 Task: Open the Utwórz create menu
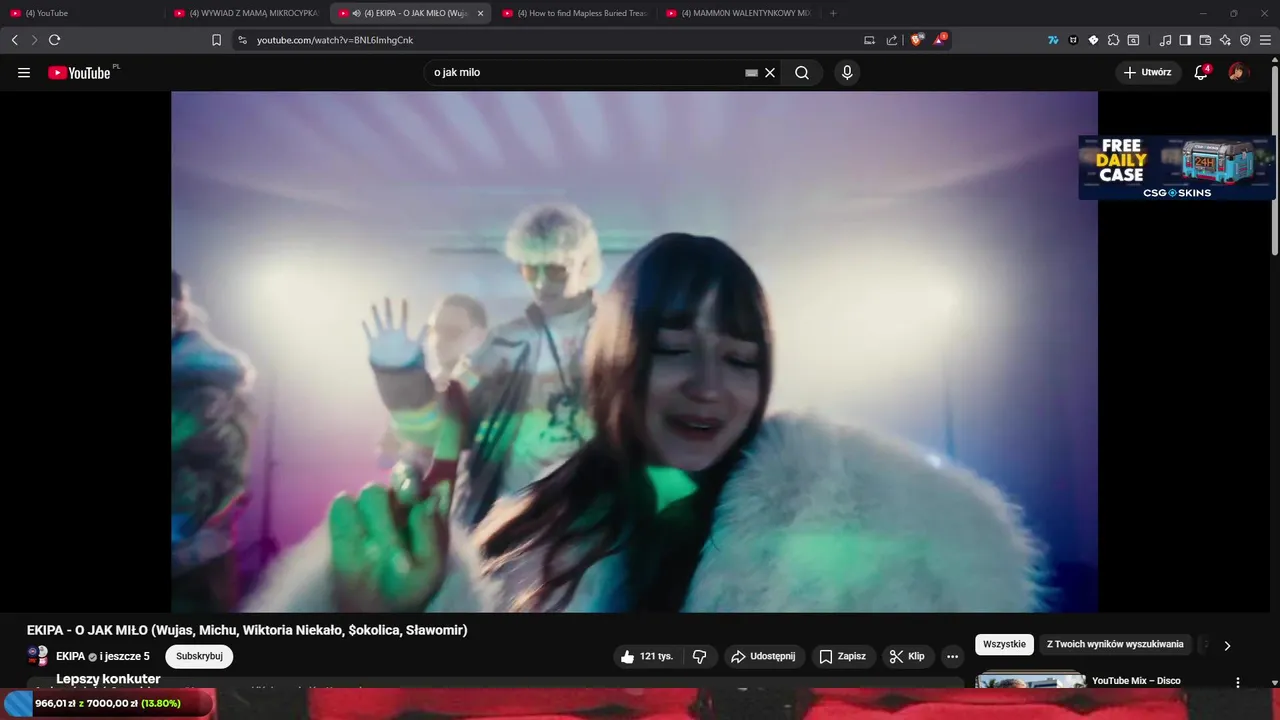tap(1148, 72)
